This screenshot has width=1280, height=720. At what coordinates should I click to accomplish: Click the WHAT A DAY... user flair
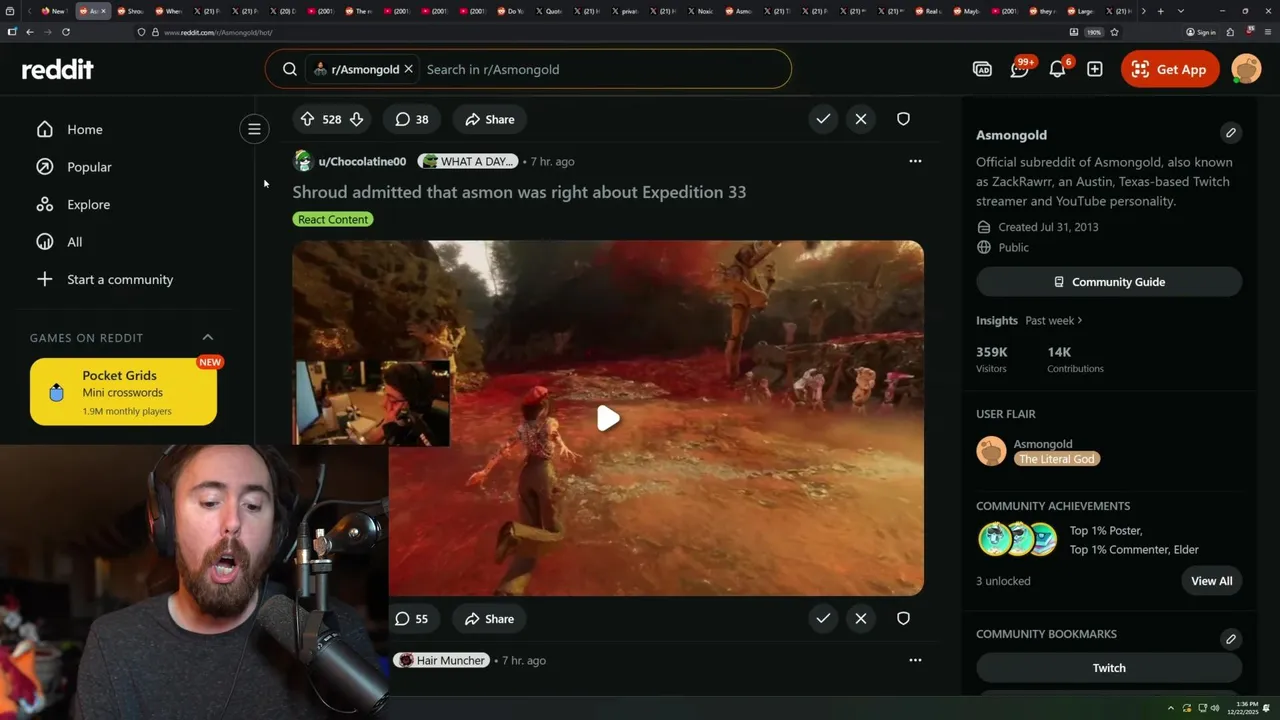tap(468, 161)
